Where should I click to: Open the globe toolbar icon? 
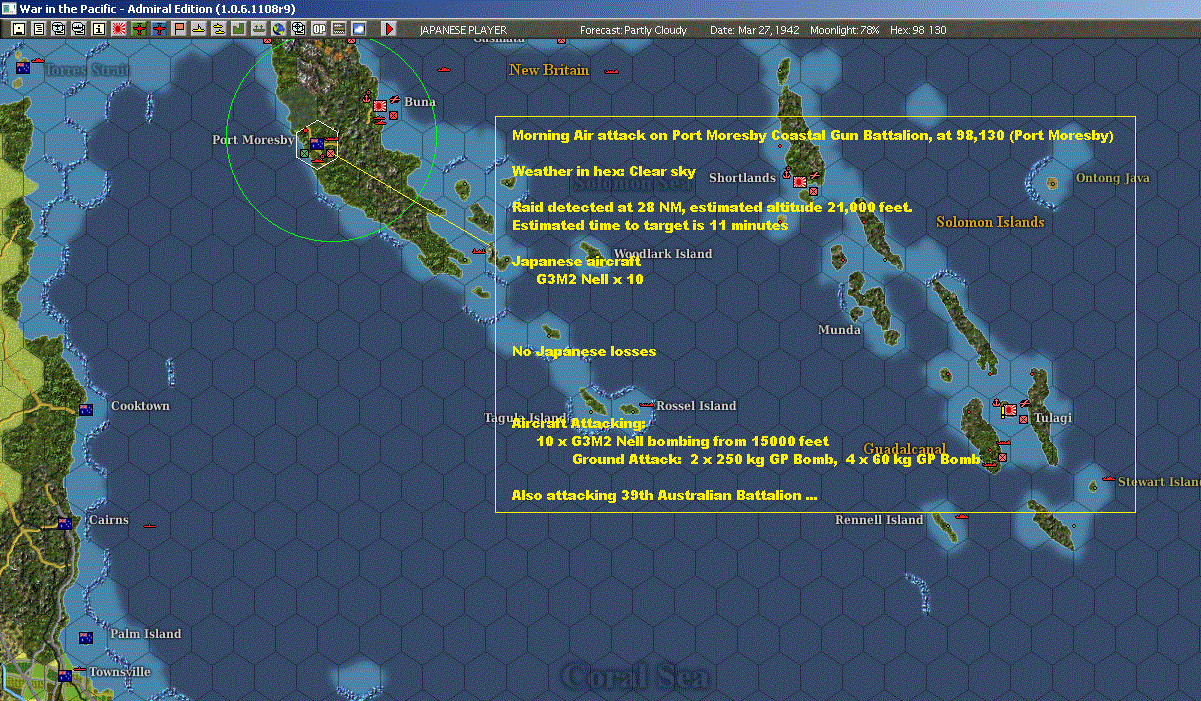coord(278,29)
